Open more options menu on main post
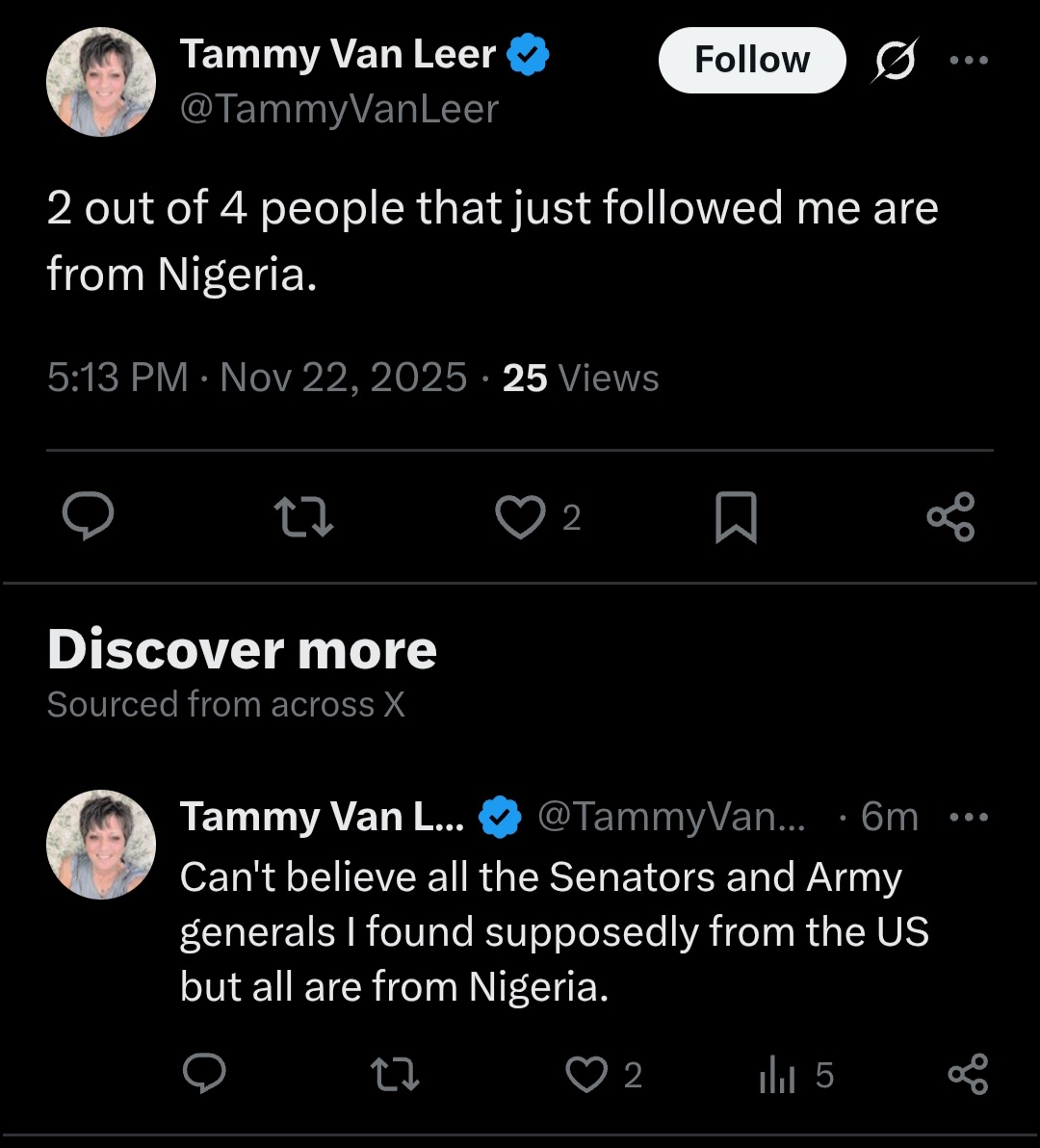The width and height of the screenshot is (1040, 1148). [x=968, y=61]
